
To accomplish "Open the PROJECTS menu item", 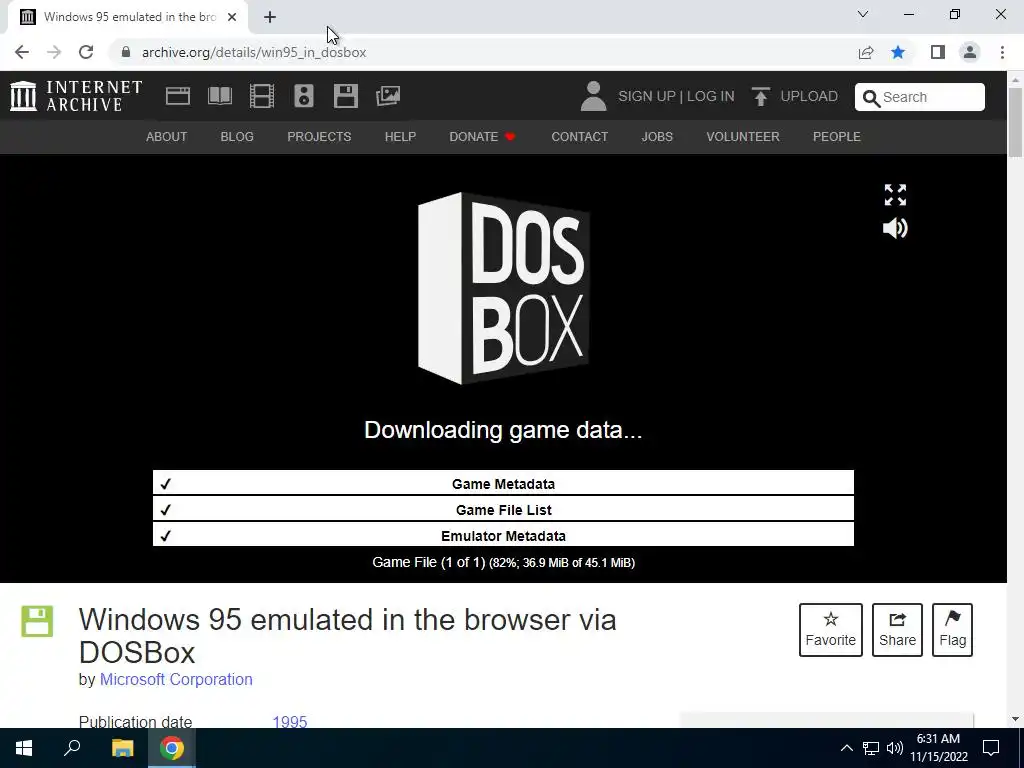I will 319,136.
